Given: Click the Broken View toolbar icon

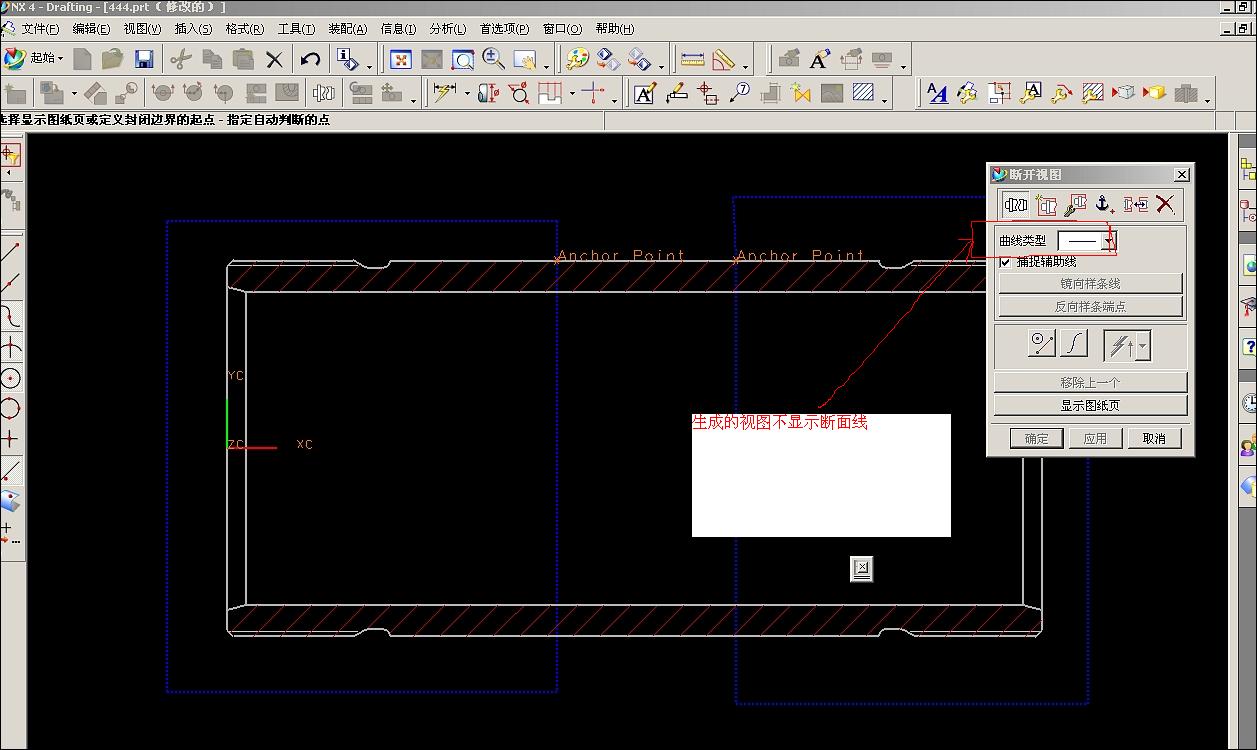Looking at the screenshot, I should [x=323, y=93].
